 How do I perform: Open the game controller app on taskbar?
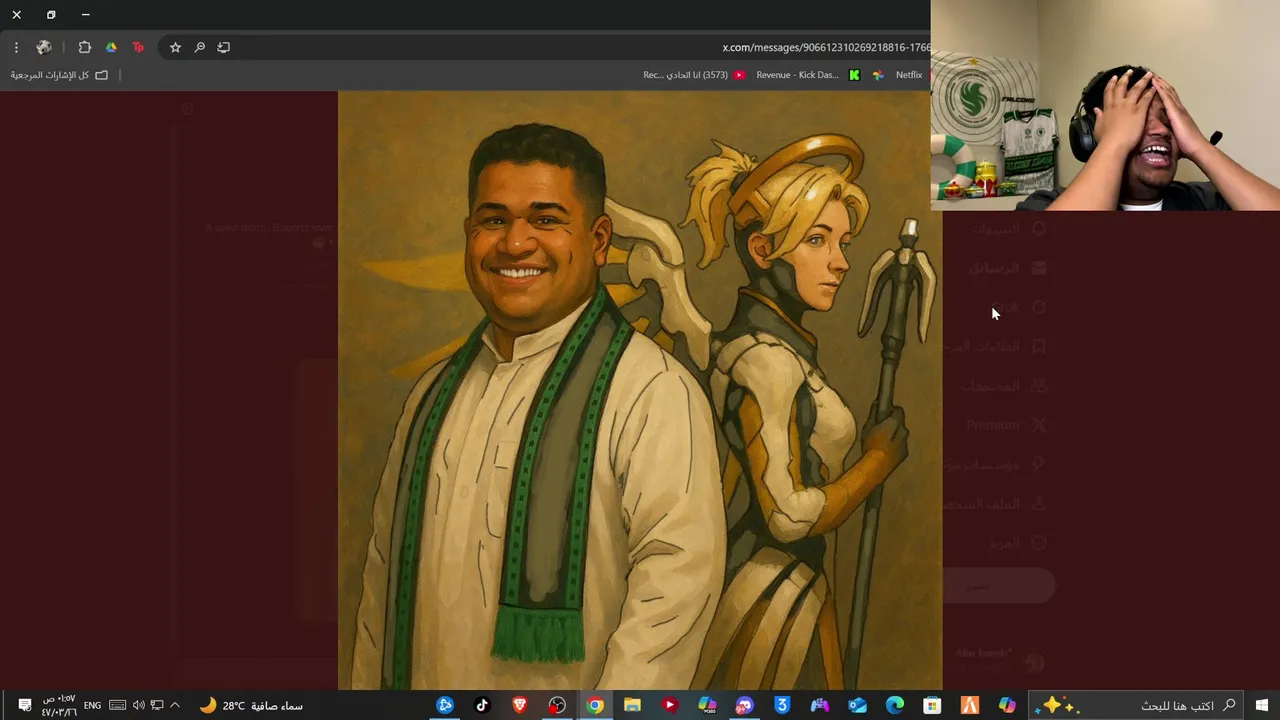pos(819,706)
